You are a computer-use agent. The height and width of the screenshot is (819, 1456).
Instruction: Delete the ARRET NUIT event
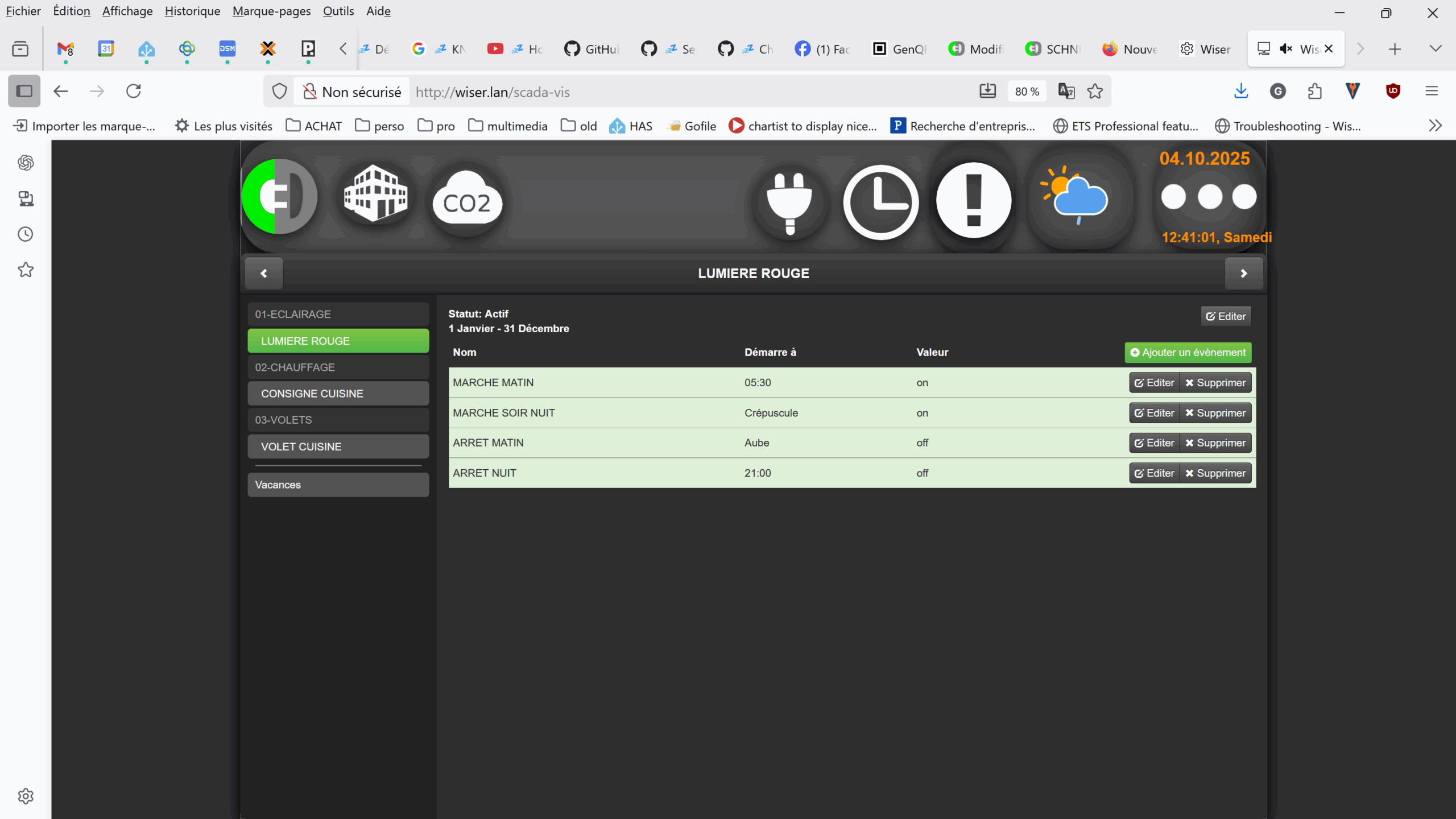(x=1215, y=473)
